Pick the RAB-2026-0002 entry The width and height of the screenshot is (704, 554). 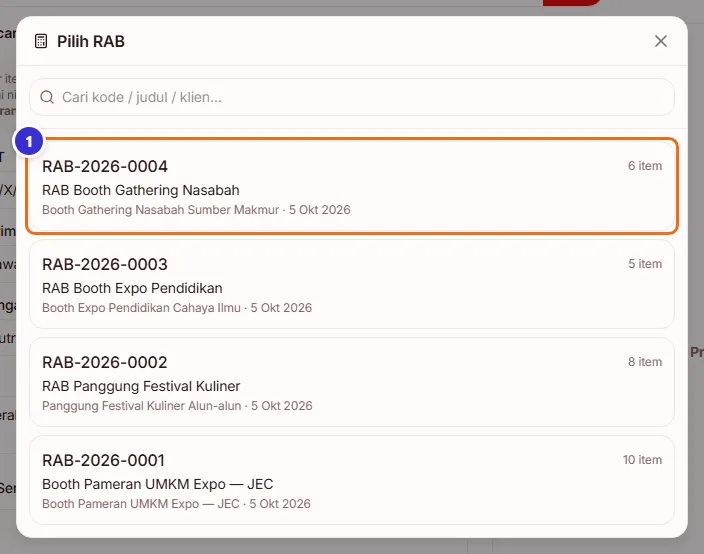click(352, 382)
